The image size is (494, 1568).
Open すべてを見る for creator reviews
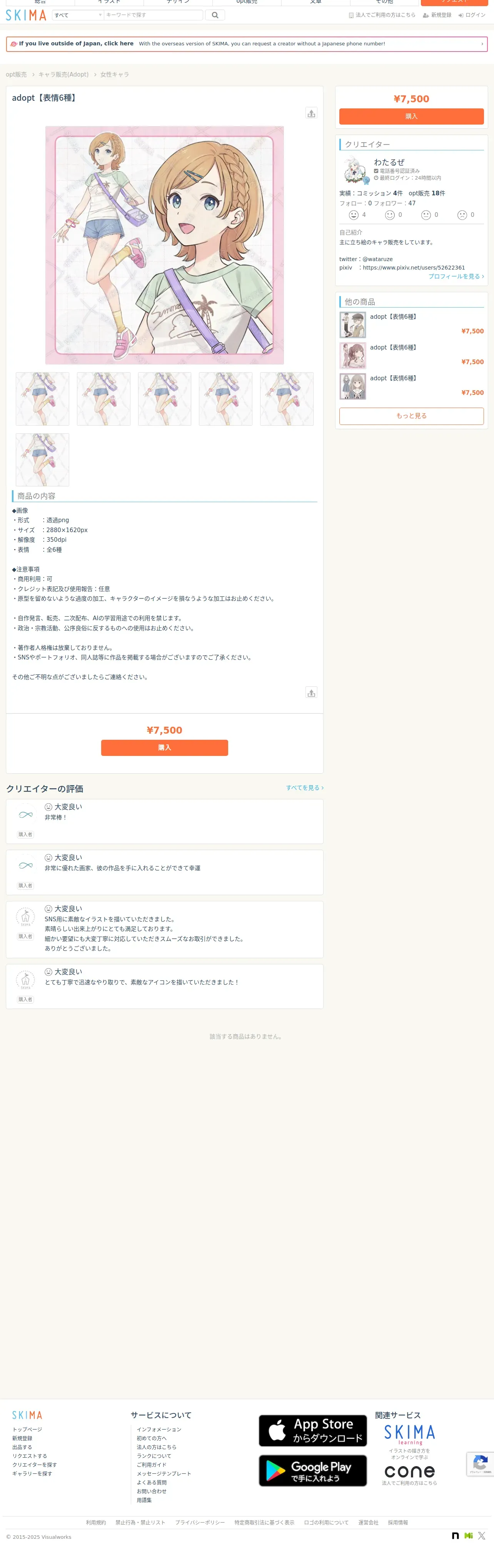tap(305, 787)
